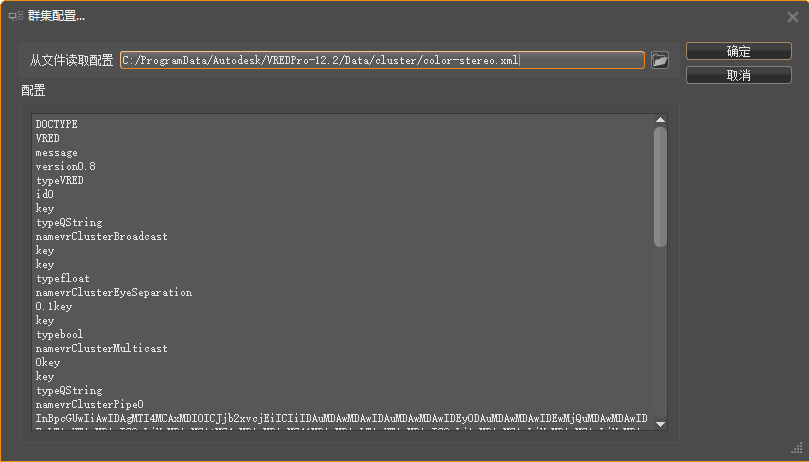Open the browse-for-file folder icon
This screenshot has width=809, height=462.
[660, 60]
